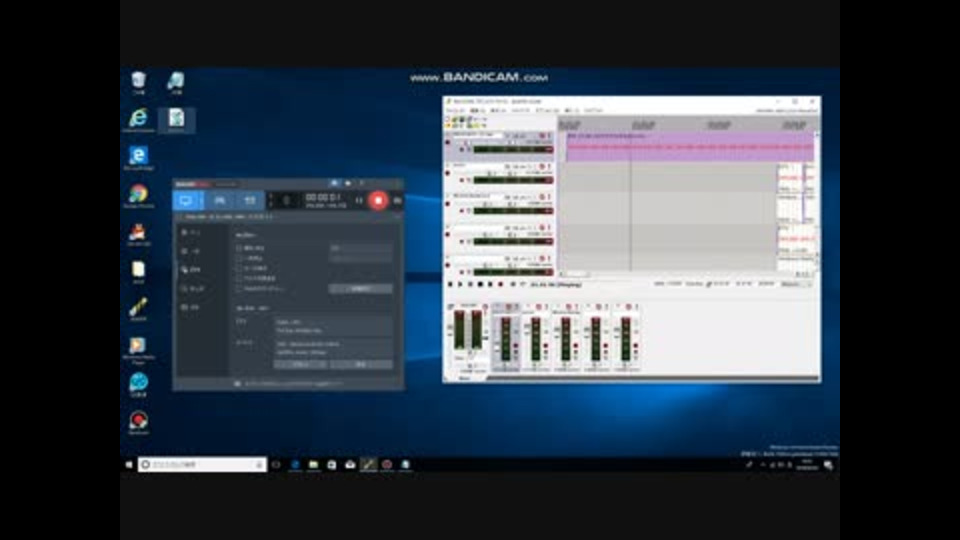The width and height of the screenshot is (960, 540).
Task: Click the left button under Bandicam's format details
Action: click(300, 364)
